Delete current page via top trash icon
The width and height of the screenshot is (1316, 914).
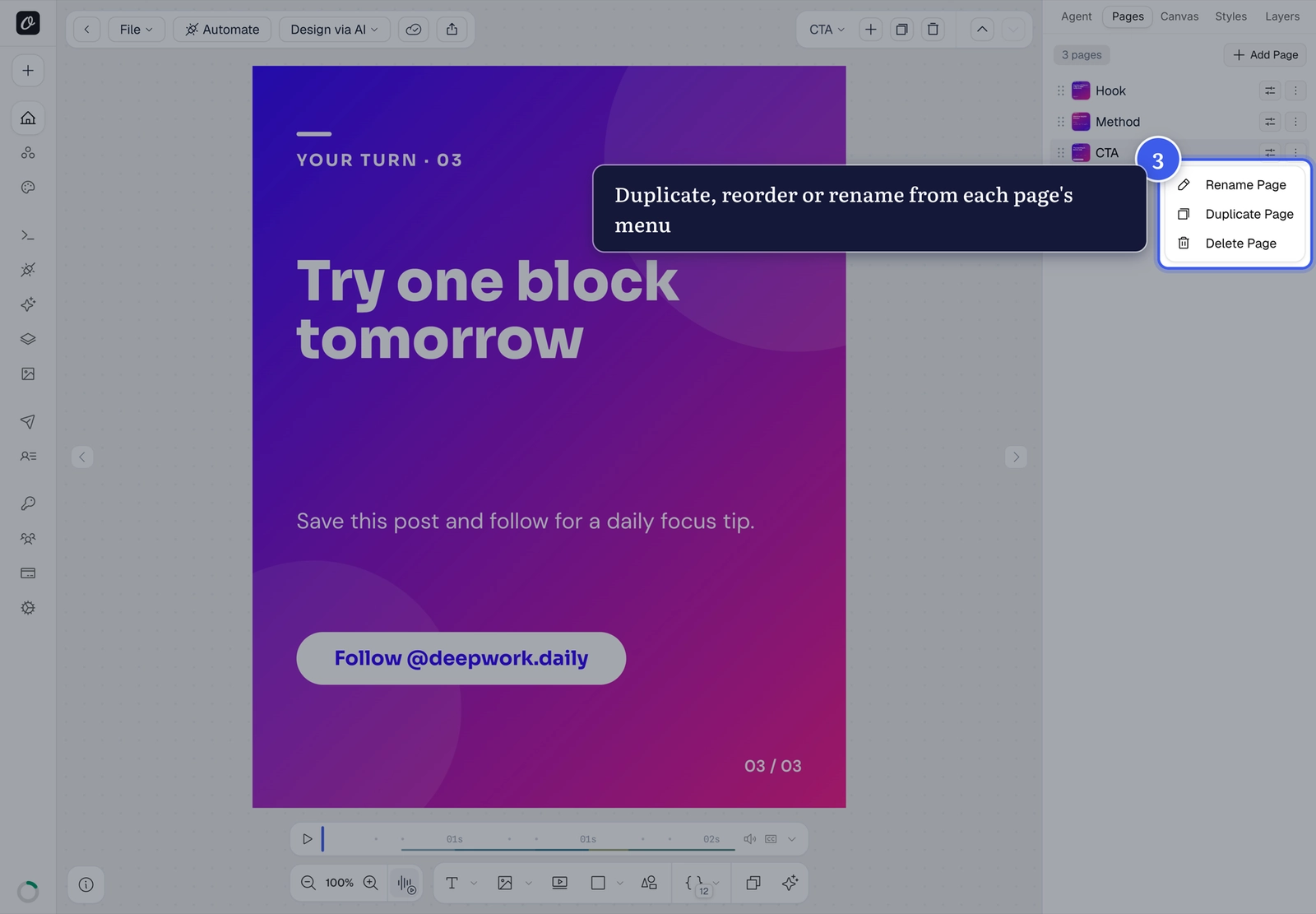click(933, 30)
